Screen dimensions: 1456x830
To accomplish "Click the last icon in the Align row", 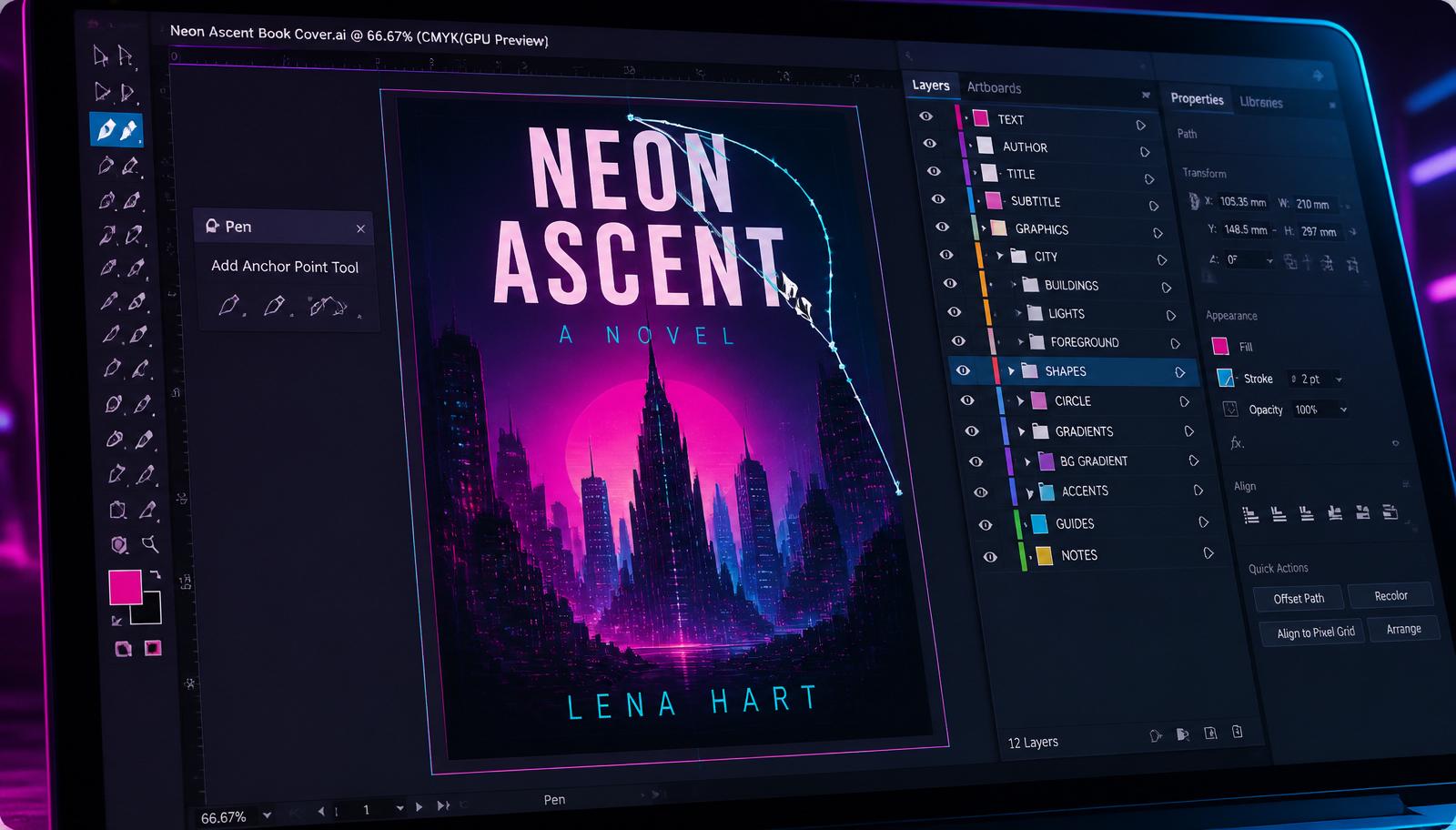I will tap(1390, 511).
